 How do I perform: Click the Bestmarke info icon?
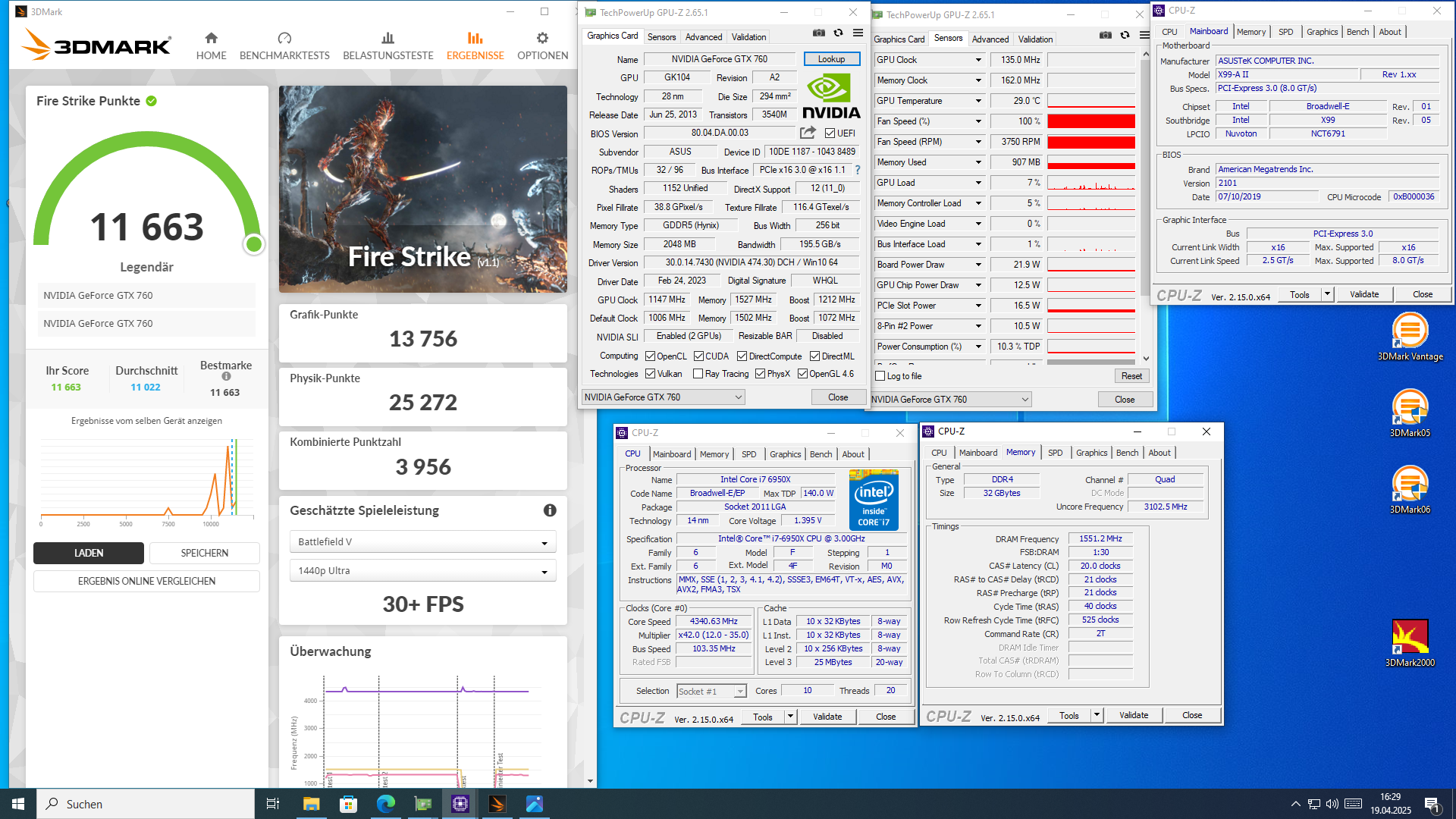pos(226,376)
